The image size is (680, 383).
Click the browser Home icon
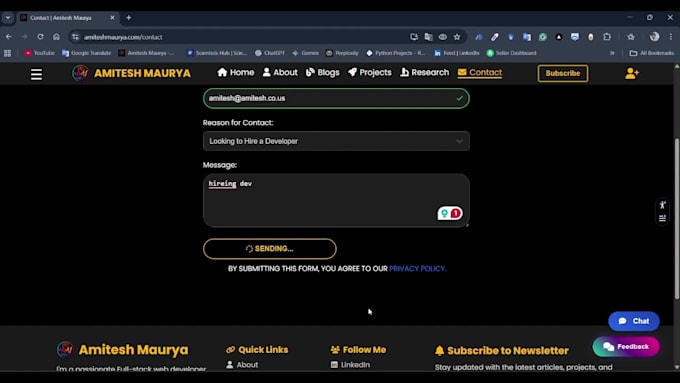coord(56,37)
